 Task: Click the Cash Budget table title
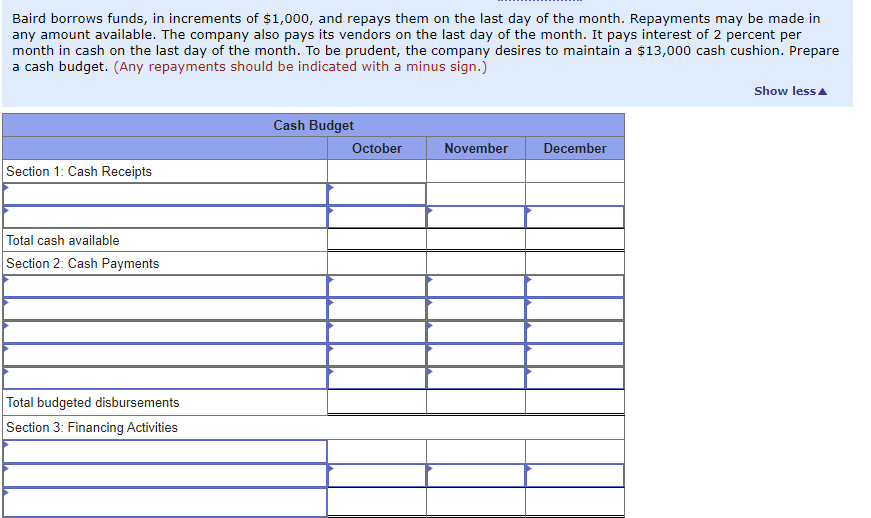[313, 125]
